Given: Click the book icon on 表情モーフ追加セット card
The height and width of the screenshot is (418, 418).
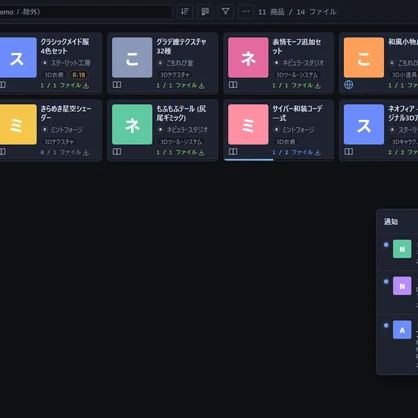Looking at the screenshot, I should (233, 85).
